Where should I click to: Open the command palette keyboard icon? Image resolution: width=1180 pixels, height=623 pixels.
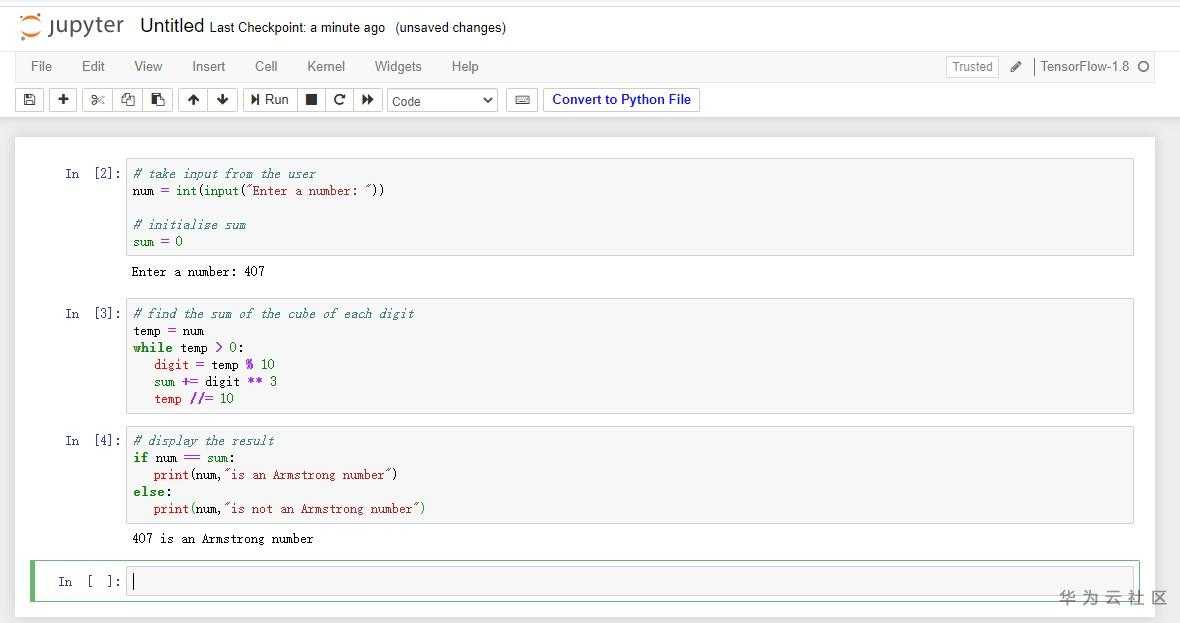pyautogui.click(x=522, y=100)
